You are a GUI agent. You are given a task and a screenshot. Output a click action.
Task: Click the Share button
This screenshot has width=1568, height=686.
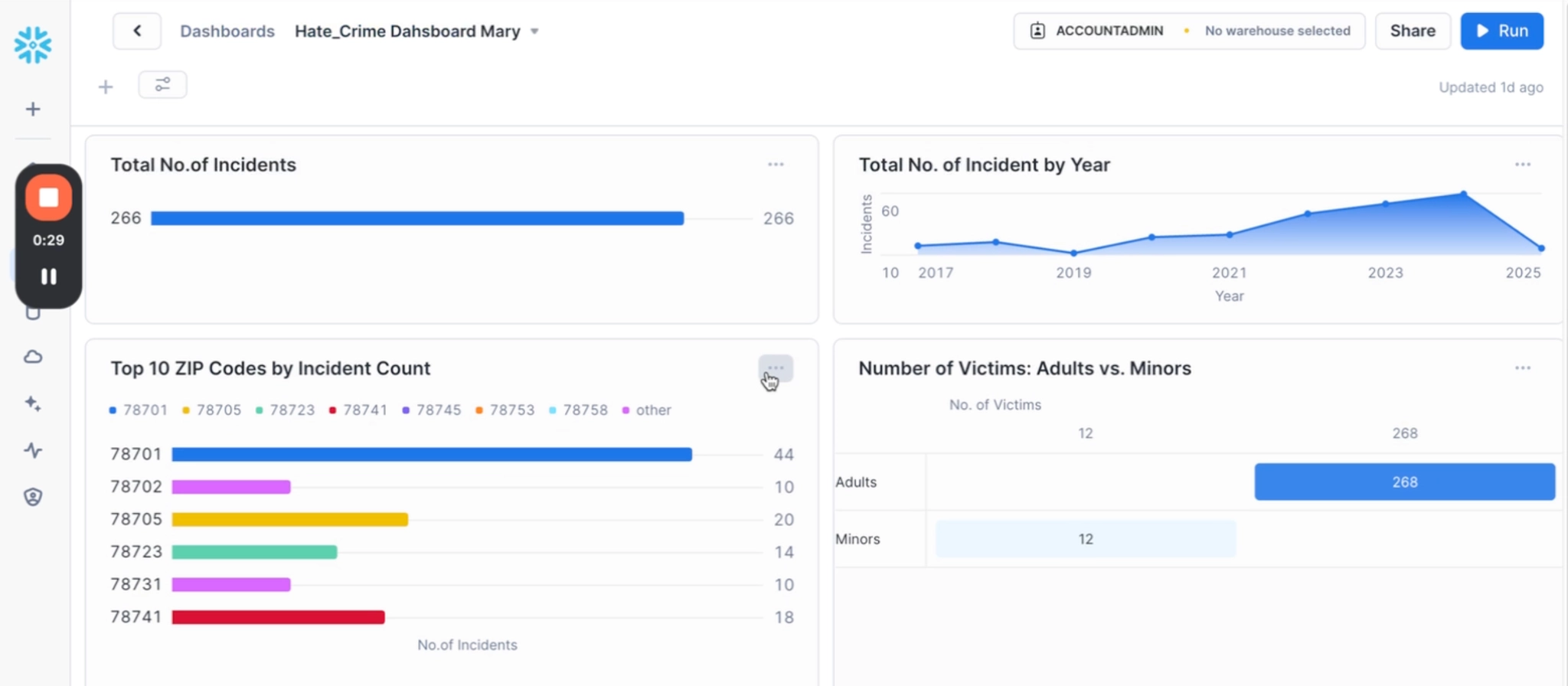1412,31
